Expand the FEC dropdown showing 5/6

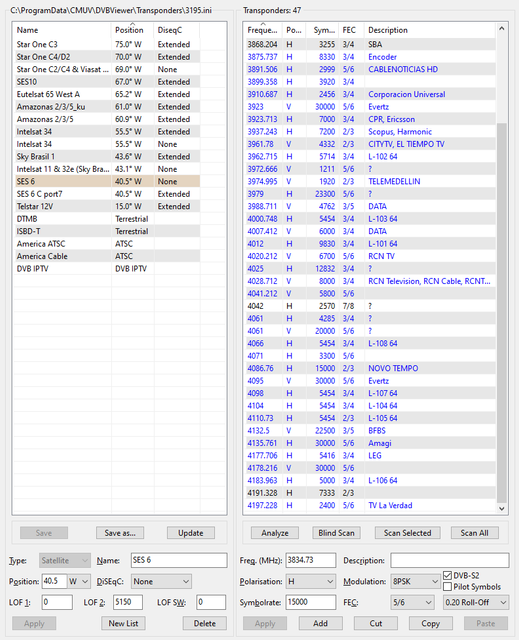(412, 602)
